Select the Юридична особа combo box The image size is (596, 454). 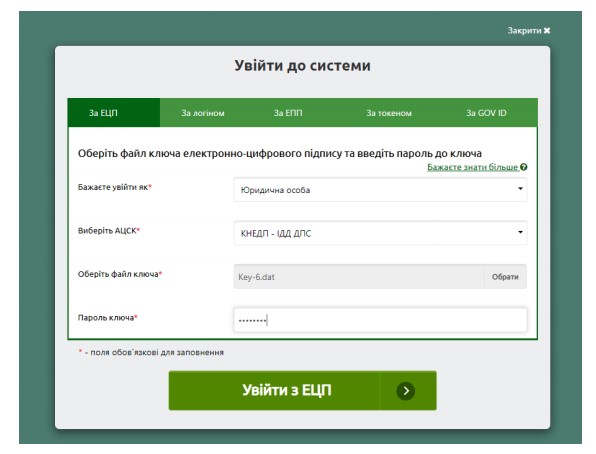click(x=380, y=189)
